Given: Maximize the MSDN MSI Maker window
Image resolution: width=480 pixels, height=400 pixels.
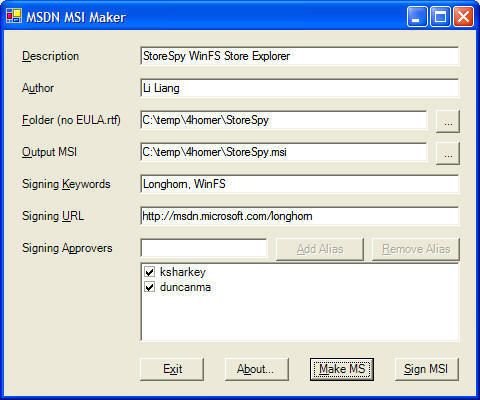Looking at the screenshot, I should click(440, 16).
